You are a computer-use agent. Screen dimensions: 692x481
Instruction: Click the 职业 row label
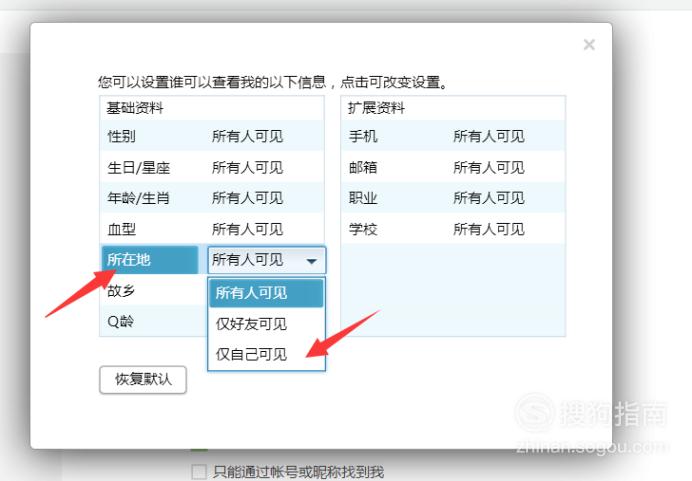click(x=363, y=198)
